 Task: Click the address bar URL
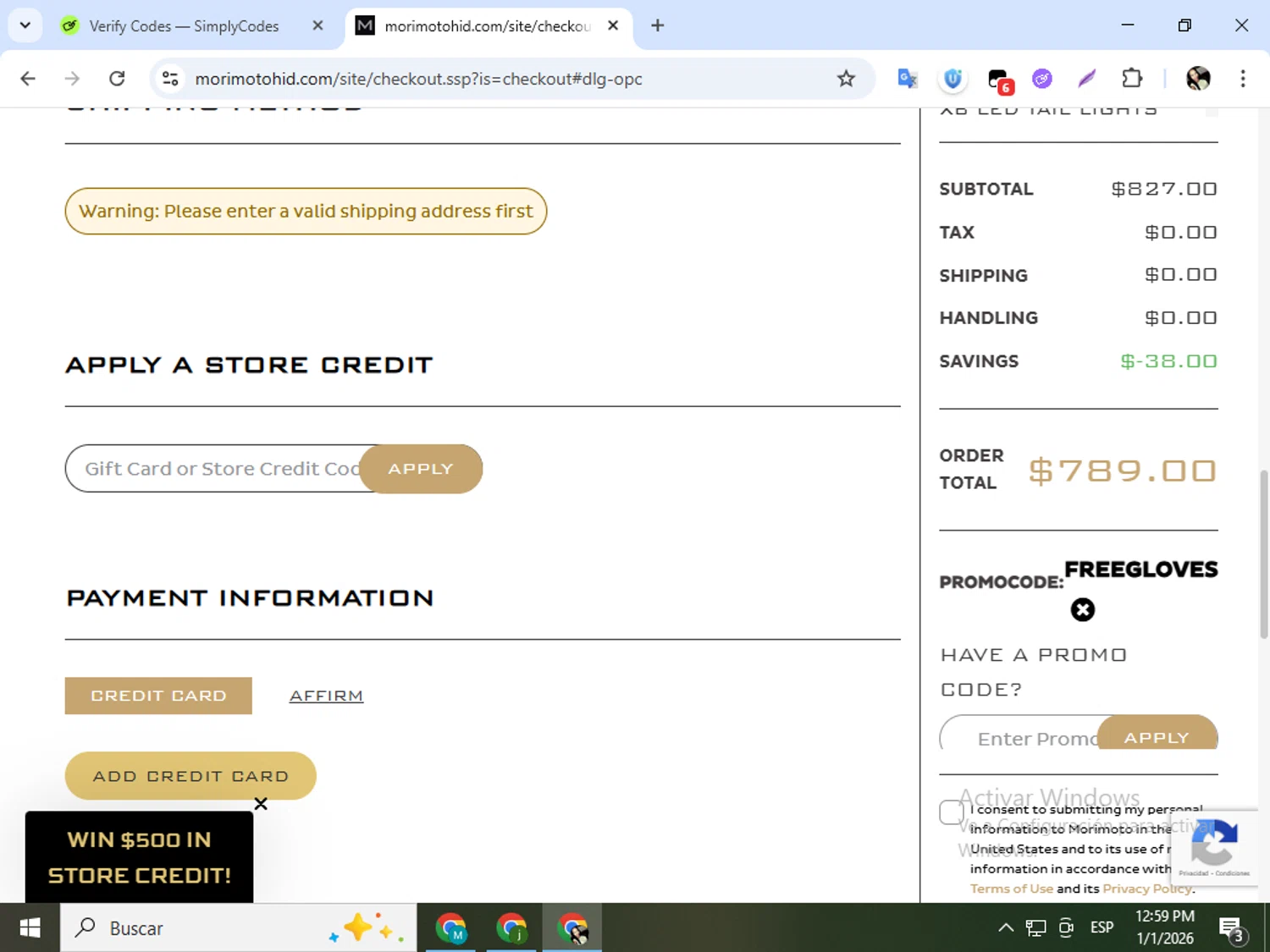[418, 79]
